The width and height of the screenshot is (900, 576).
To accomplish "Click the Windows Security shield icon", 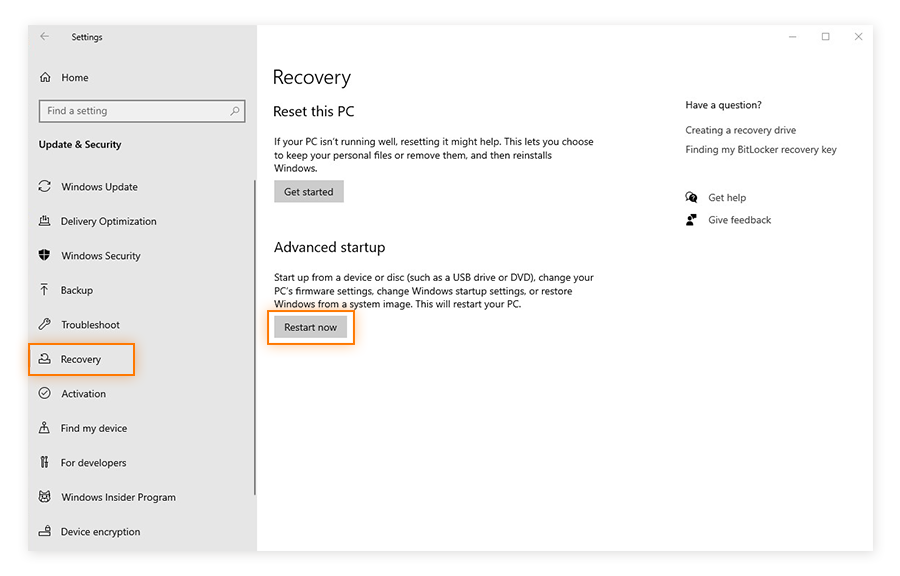I will tap(46, 255).
